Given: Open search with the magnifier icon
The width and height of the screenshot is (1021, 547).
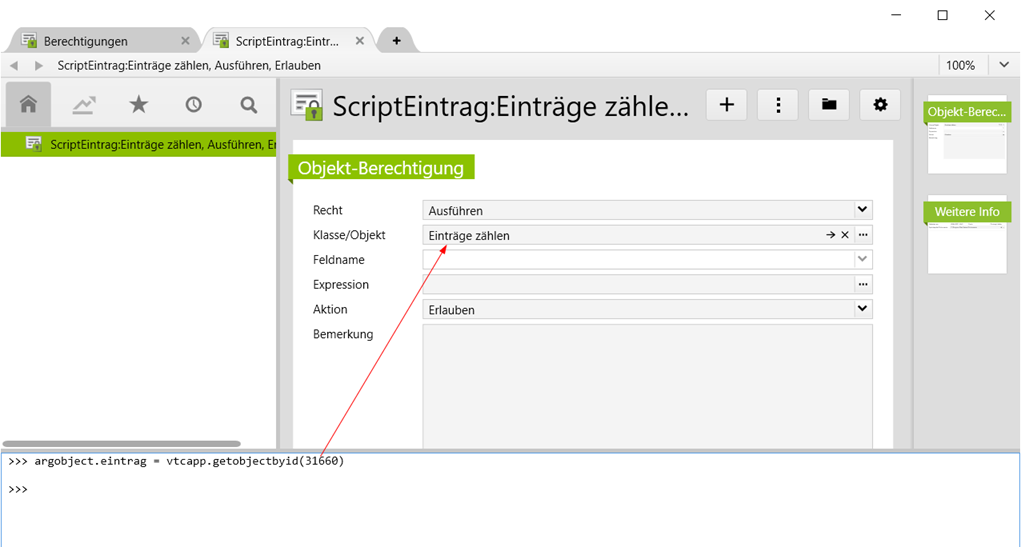Looking at the screenshot, I should click(x=248, y=104).
